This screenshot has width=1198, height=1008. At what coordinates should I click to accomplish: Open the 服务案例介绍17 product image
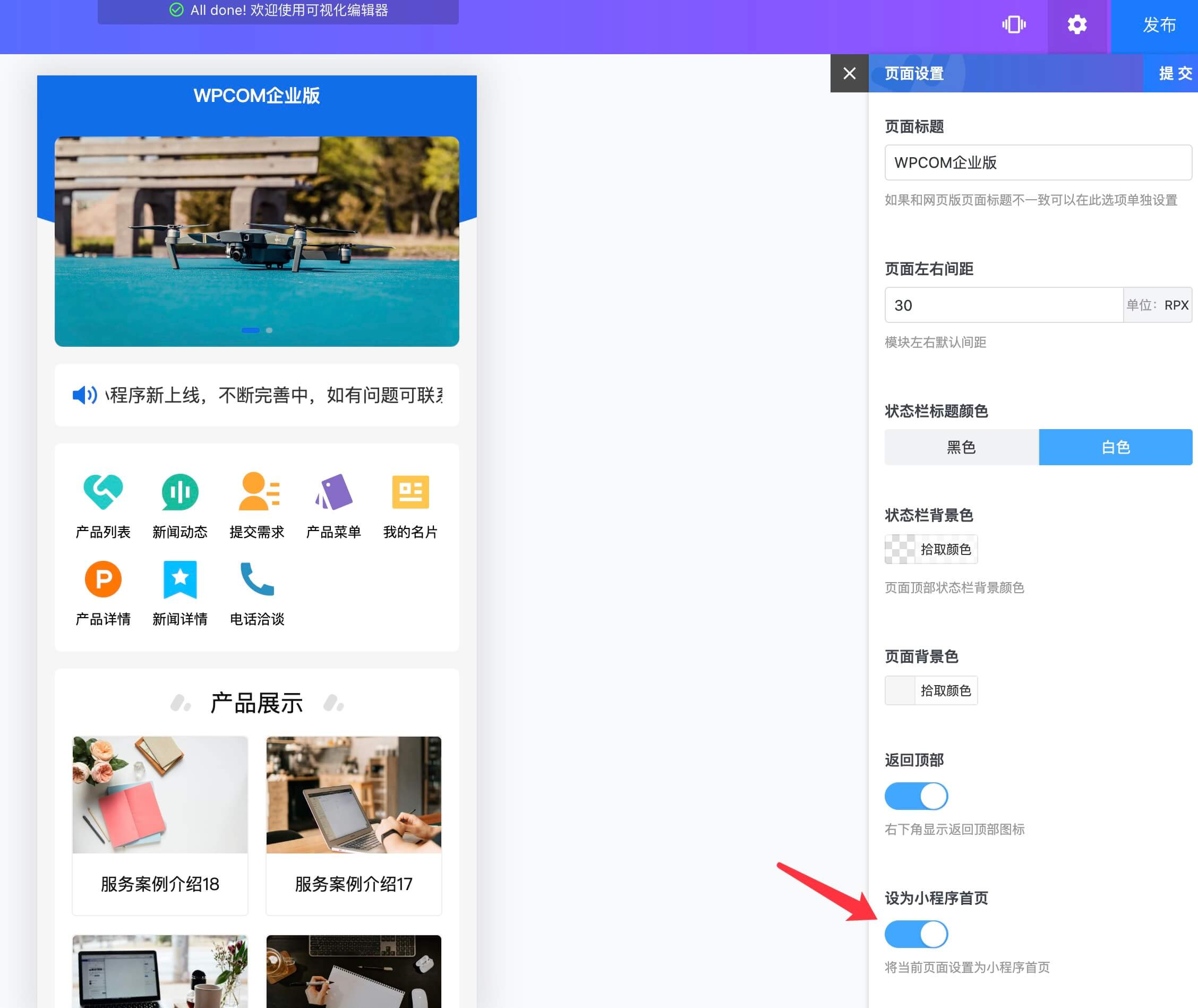(x=354, y=795)
